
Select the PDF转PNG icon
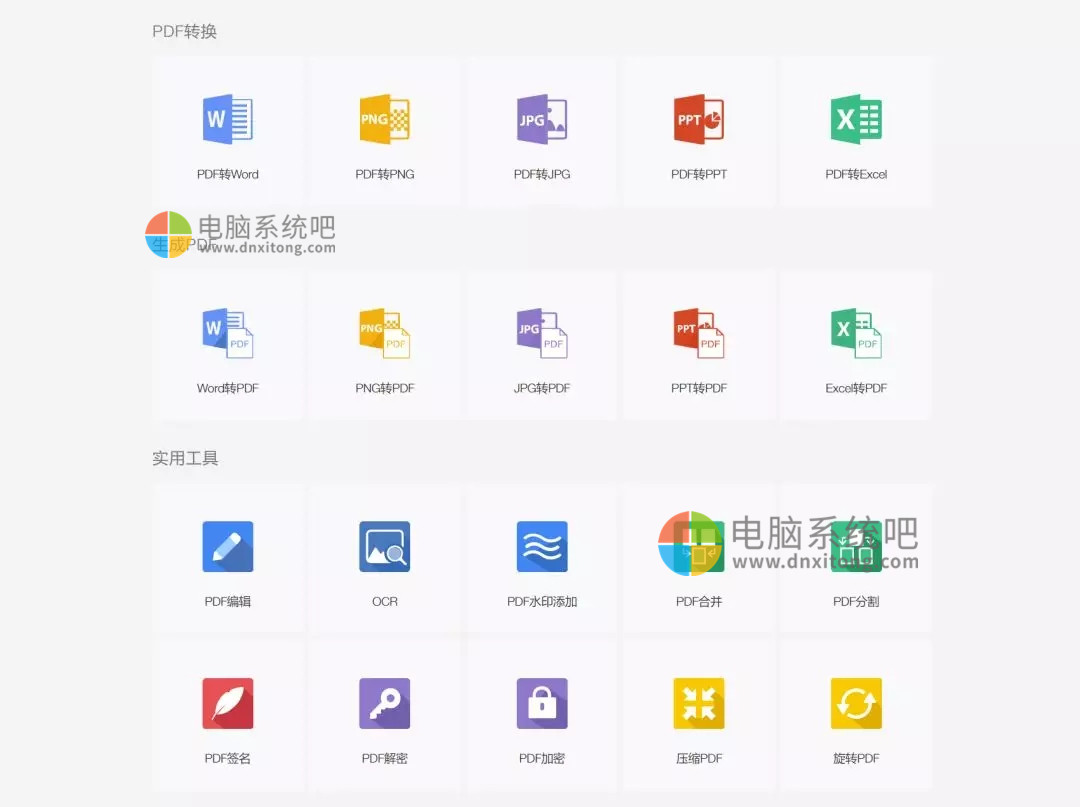[x=385, y=120]
